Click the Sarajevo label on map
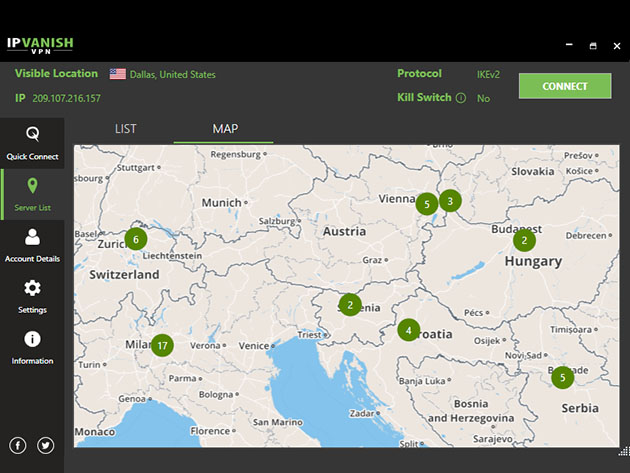The width and height of the screenshot is (630, 473). click(x=493, y=439)
